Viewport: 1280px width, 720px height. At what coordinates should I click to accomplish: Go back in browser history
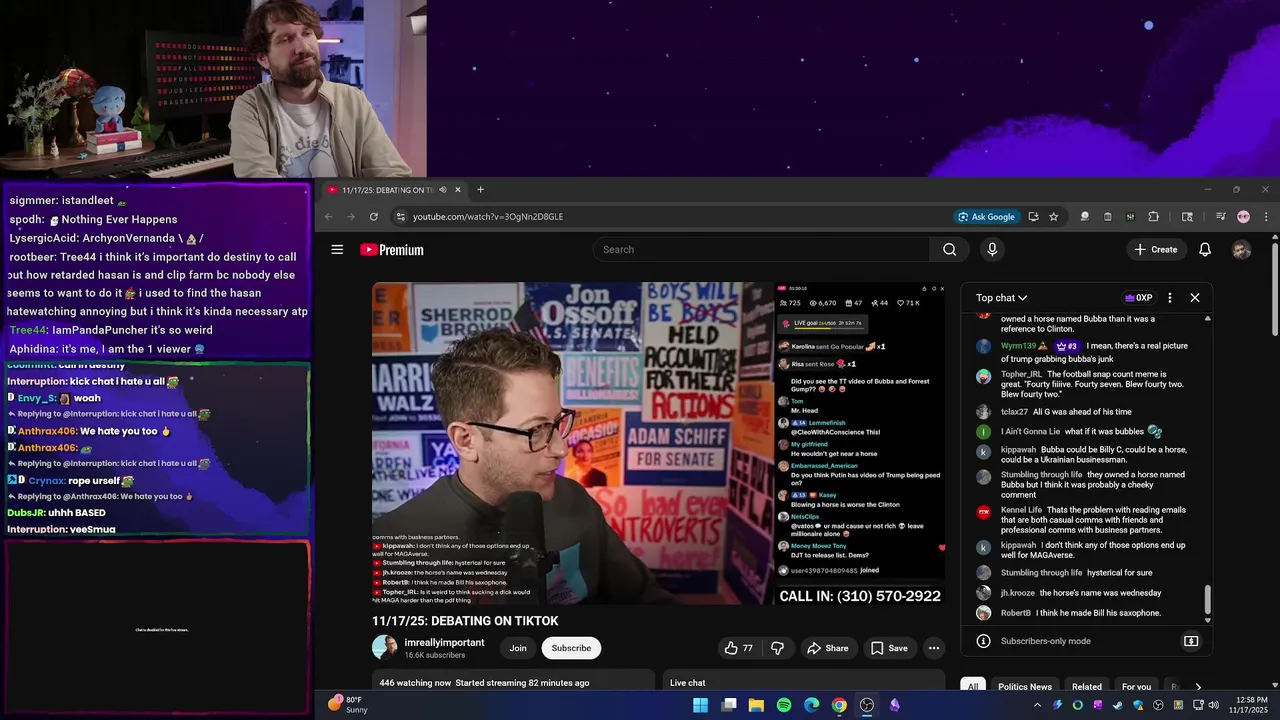coord(328,217)
